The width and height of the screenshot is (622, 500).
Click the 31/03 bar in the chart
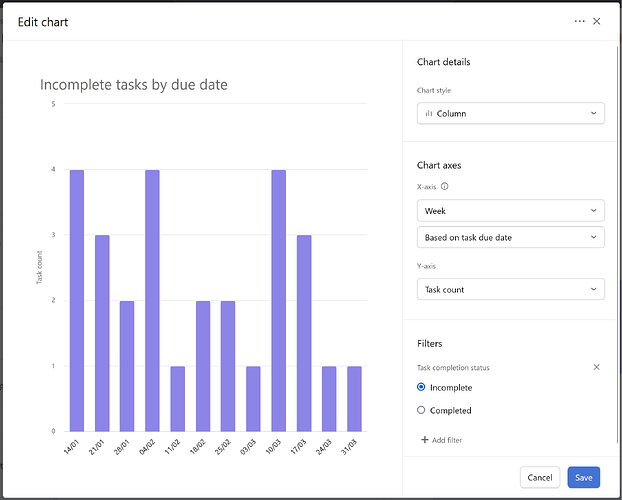coord(354,399)
